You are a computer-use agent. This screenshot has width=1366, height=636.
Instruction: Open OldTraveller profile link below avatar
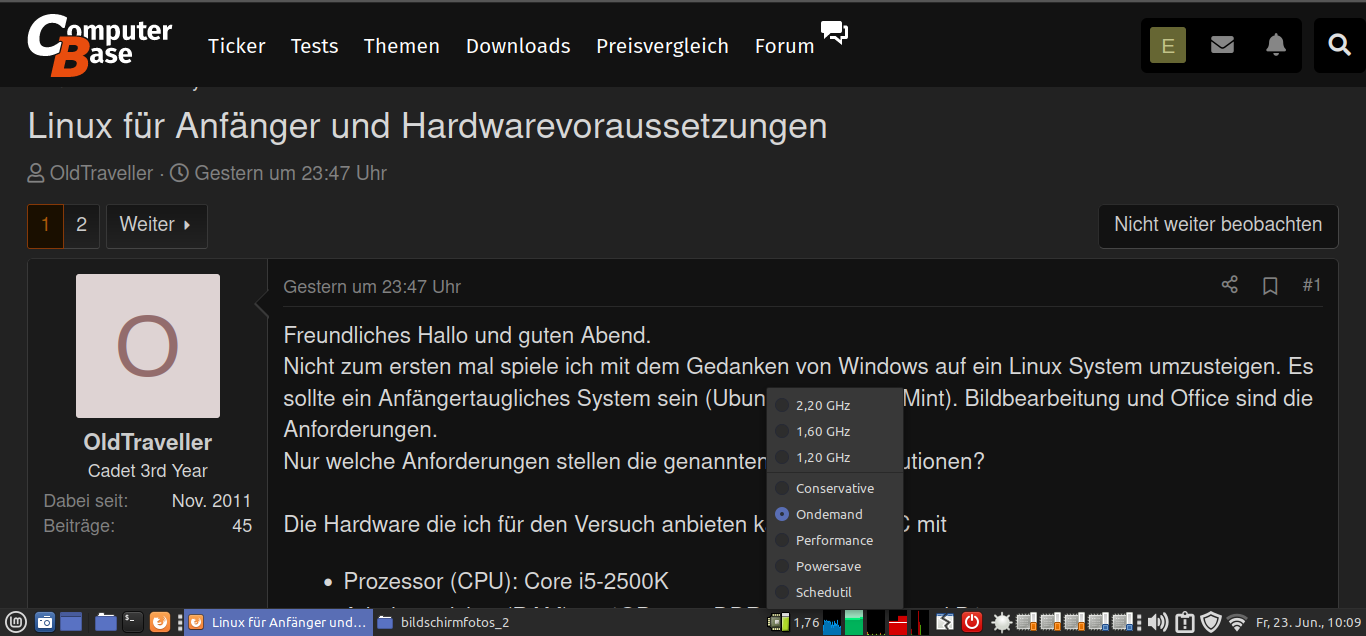tap(148, 442)
